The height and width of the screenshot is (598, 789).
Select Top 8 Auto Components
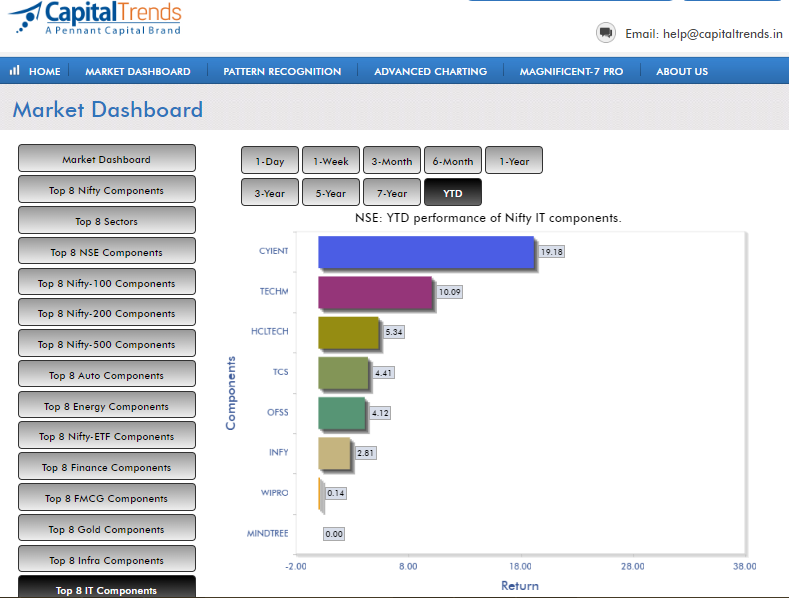[107, 375]
